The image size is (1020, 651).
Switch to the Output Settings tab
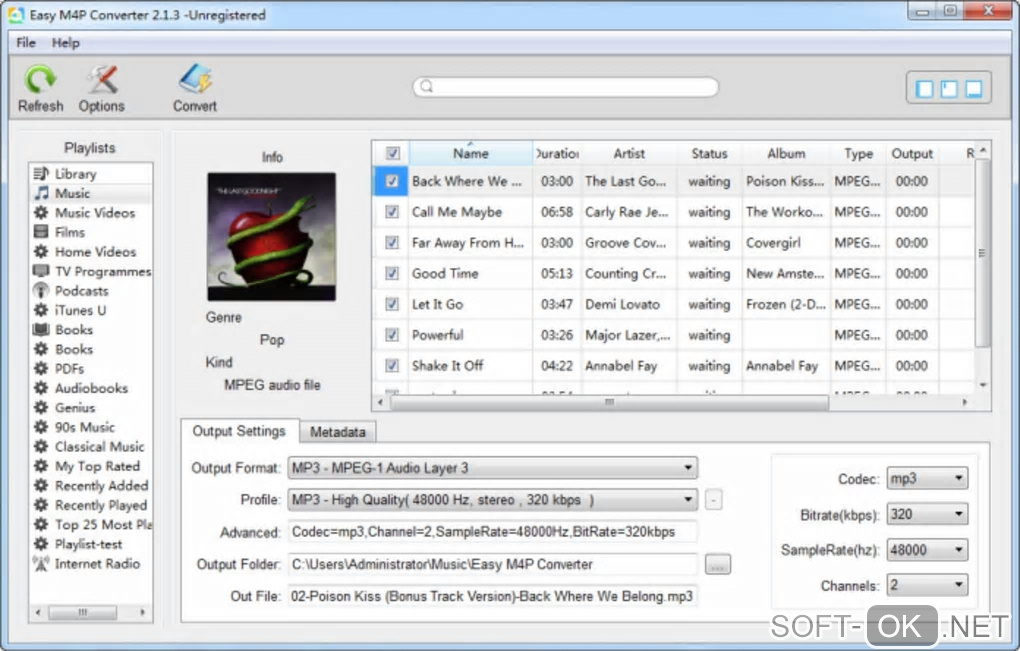click(239, 431)
